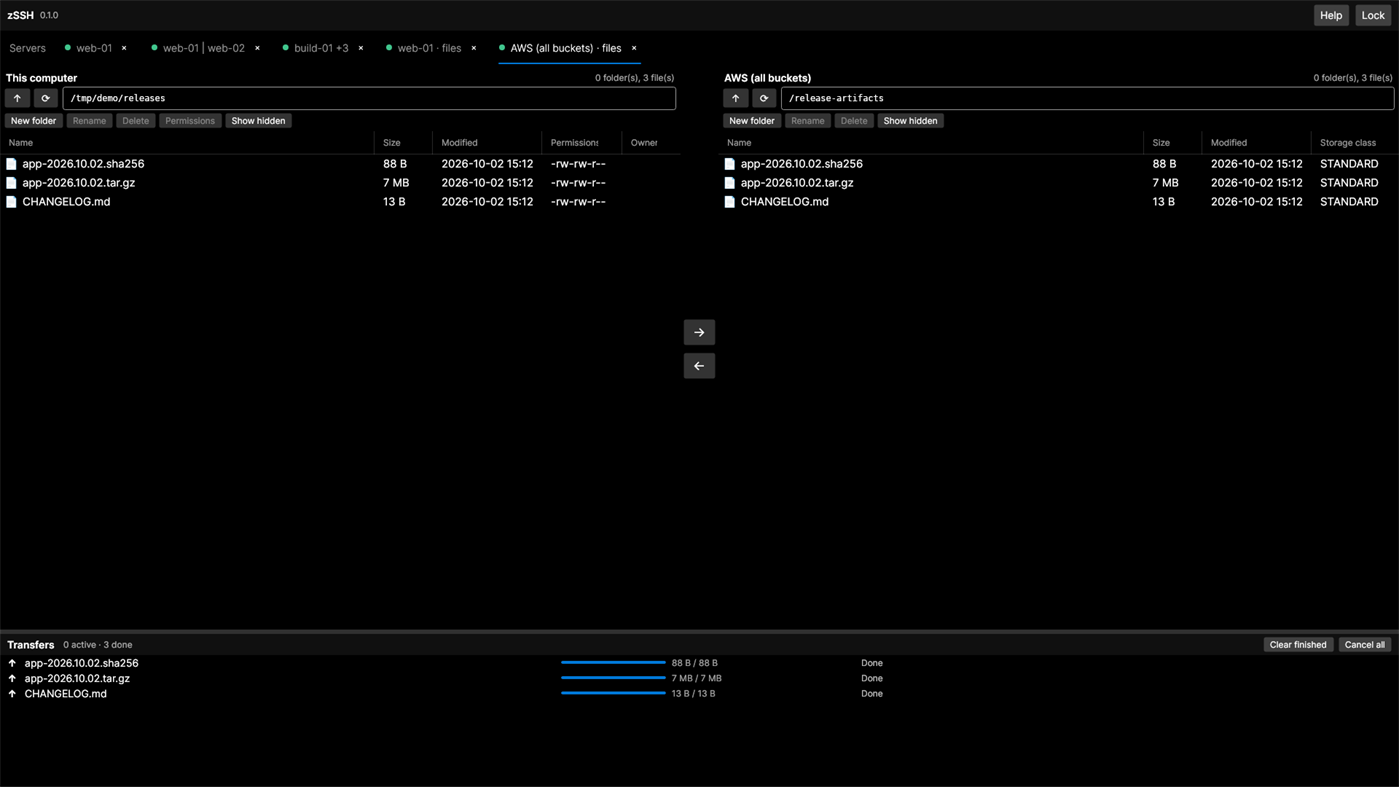Viewport: 1399px width, 787px height.
Task: Click the left-arrow transfer button
Action: click(x=699, y=366)
